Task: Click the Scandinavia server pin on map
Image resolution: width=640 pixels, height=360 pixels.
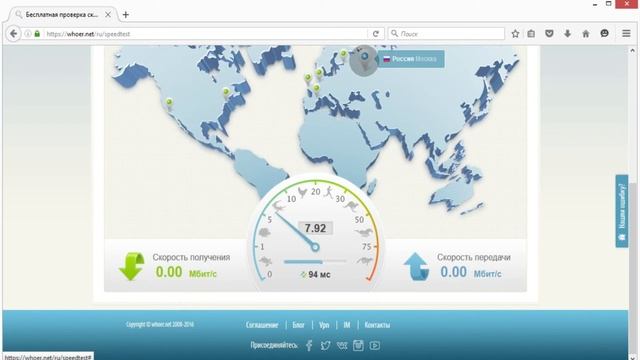Action: [x=344, y=55]
